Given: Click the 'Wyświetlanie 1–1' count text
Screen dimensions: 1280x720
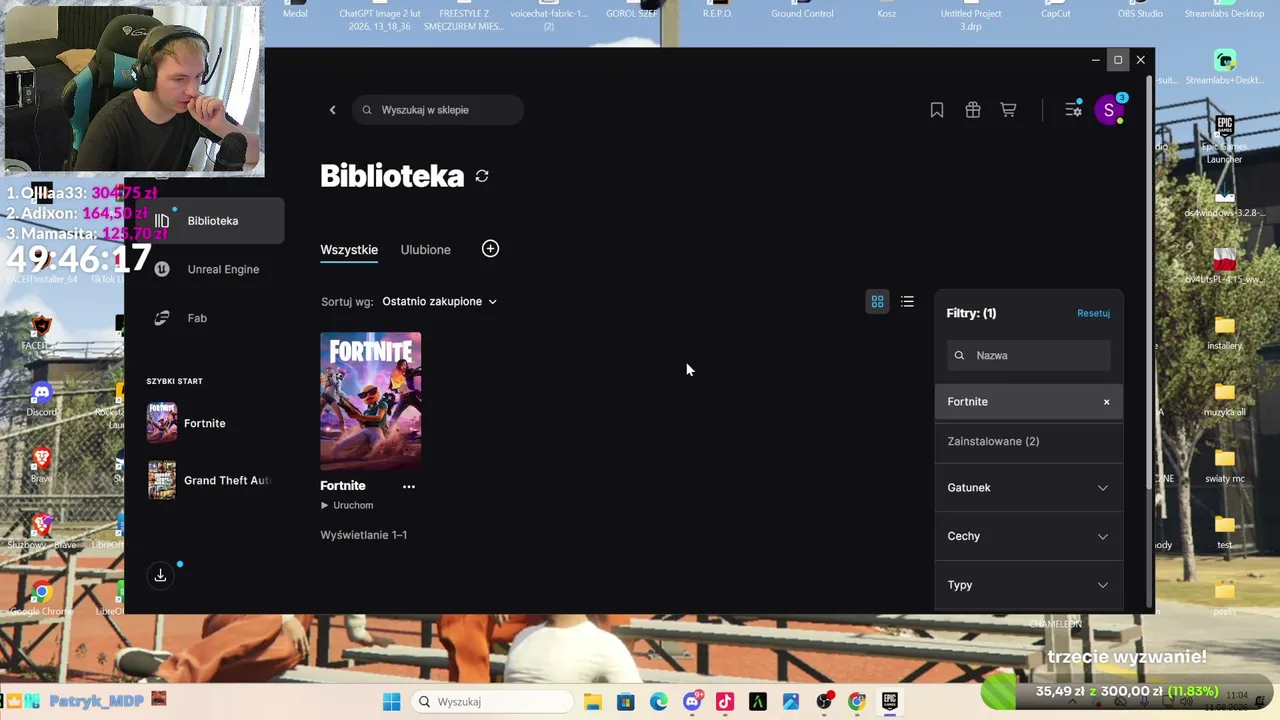Looking at the screenshot, I should tap(364, 535).
